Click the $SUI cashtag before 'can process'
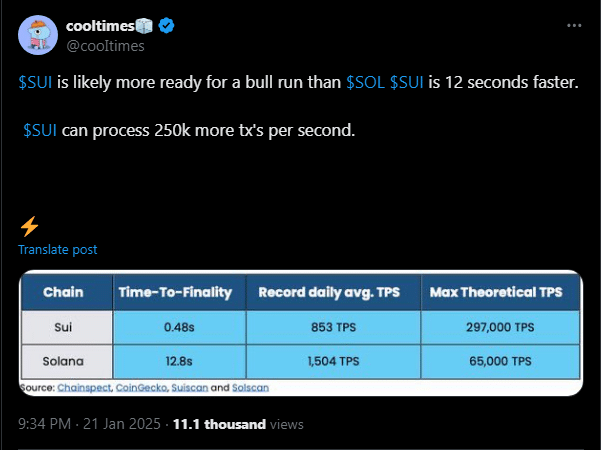Image resolution: width=601 pixels, height=450 pixels. (40, 130)
